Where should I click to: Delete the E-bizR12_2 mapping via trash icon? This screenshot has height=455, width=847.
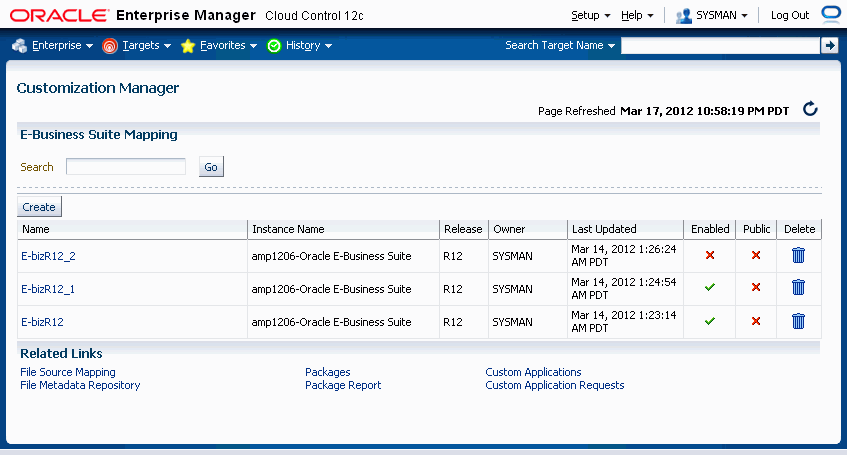(798, 255)
